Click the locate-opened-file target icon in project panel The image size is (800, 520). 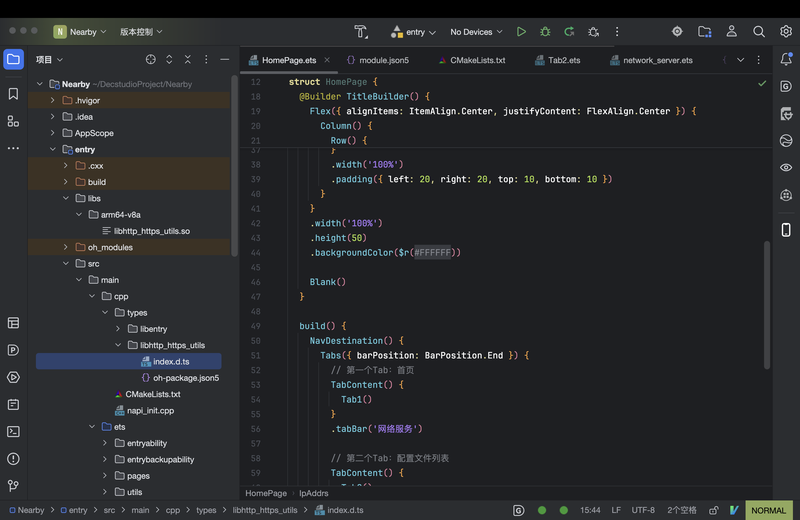151,60
